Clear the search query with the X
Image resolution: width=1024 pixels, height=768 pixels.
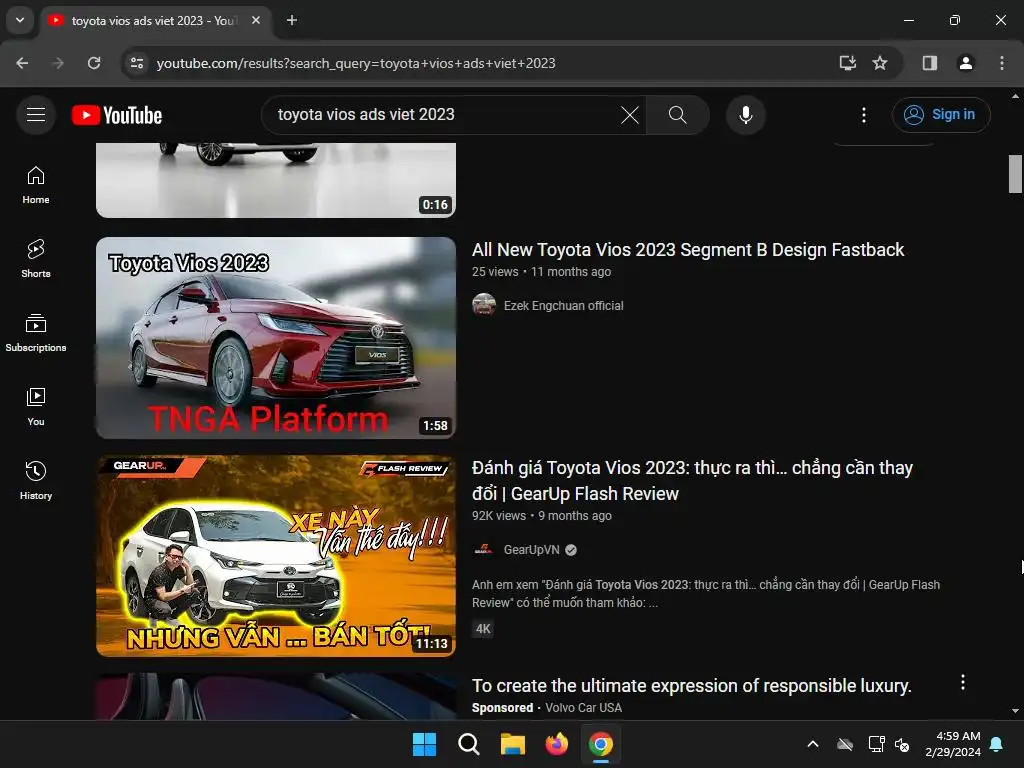click(630, 115)
